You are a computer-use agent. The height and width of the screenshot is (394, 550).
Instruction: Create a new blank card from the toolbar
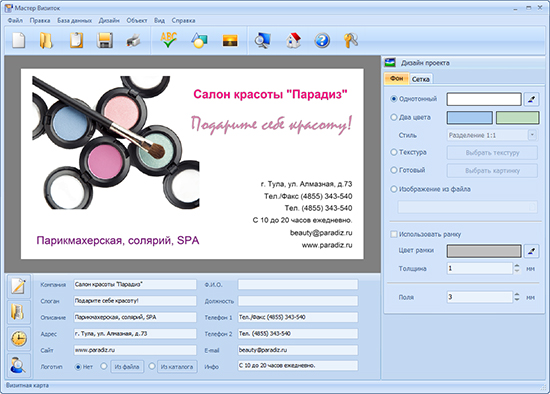[19, 40]
